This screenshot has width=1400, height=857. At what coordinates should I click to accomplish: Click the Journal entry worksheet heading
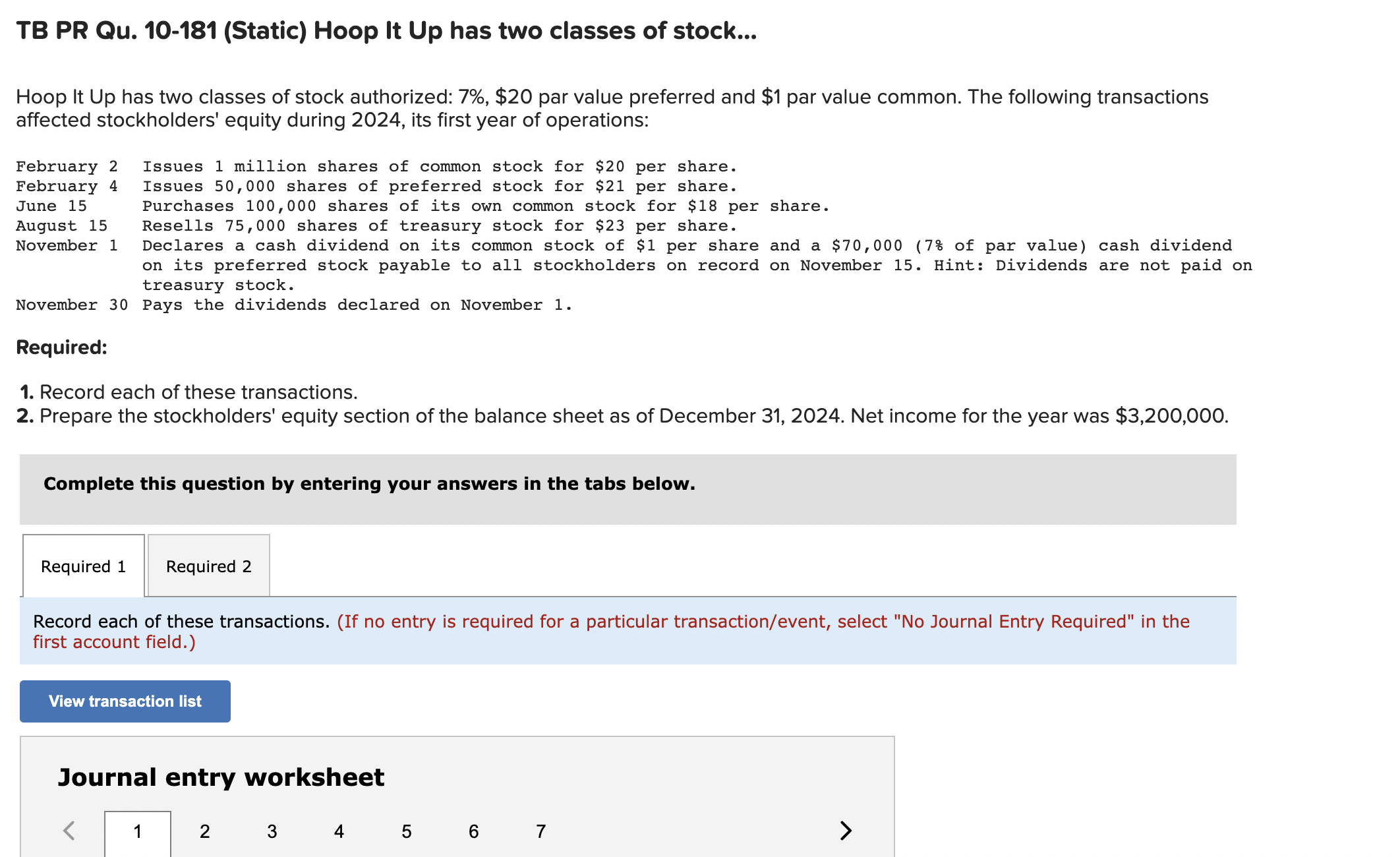[221, 777]
